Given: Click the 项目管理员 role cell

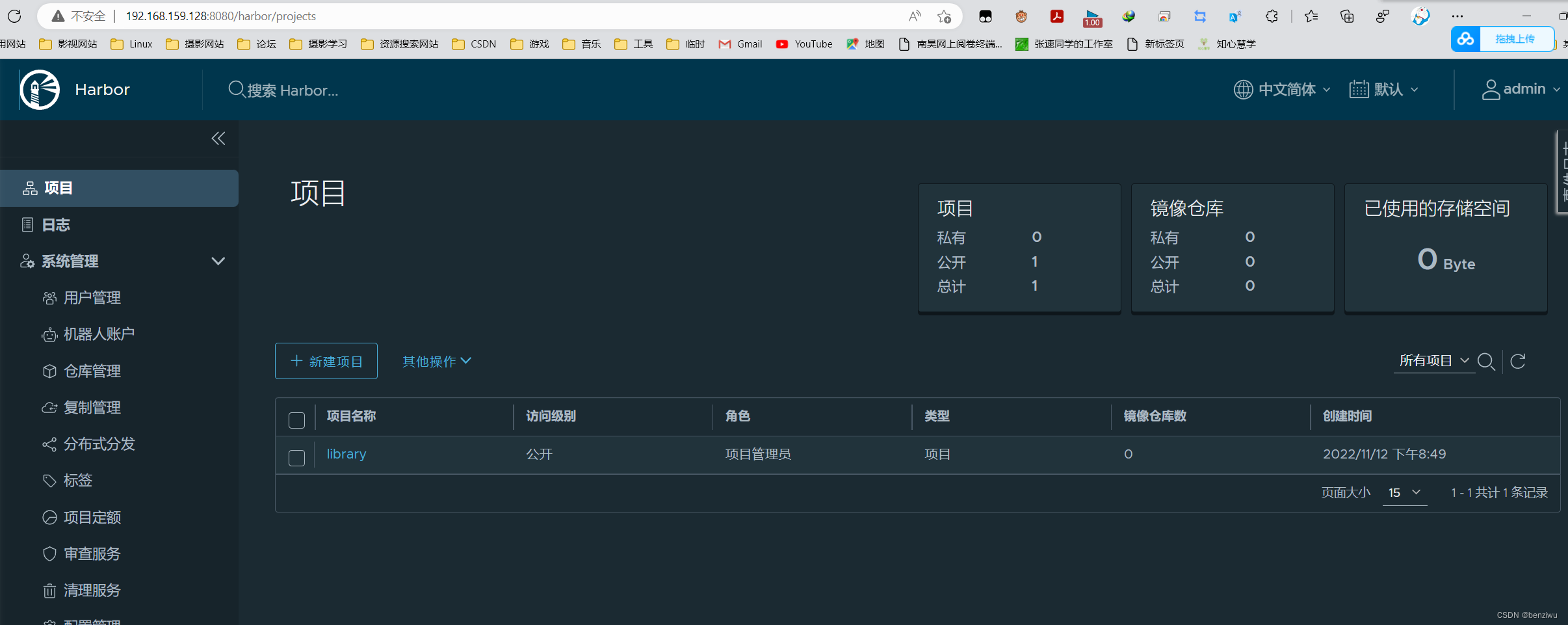Looking at the screenshot, I should point(758,454).
